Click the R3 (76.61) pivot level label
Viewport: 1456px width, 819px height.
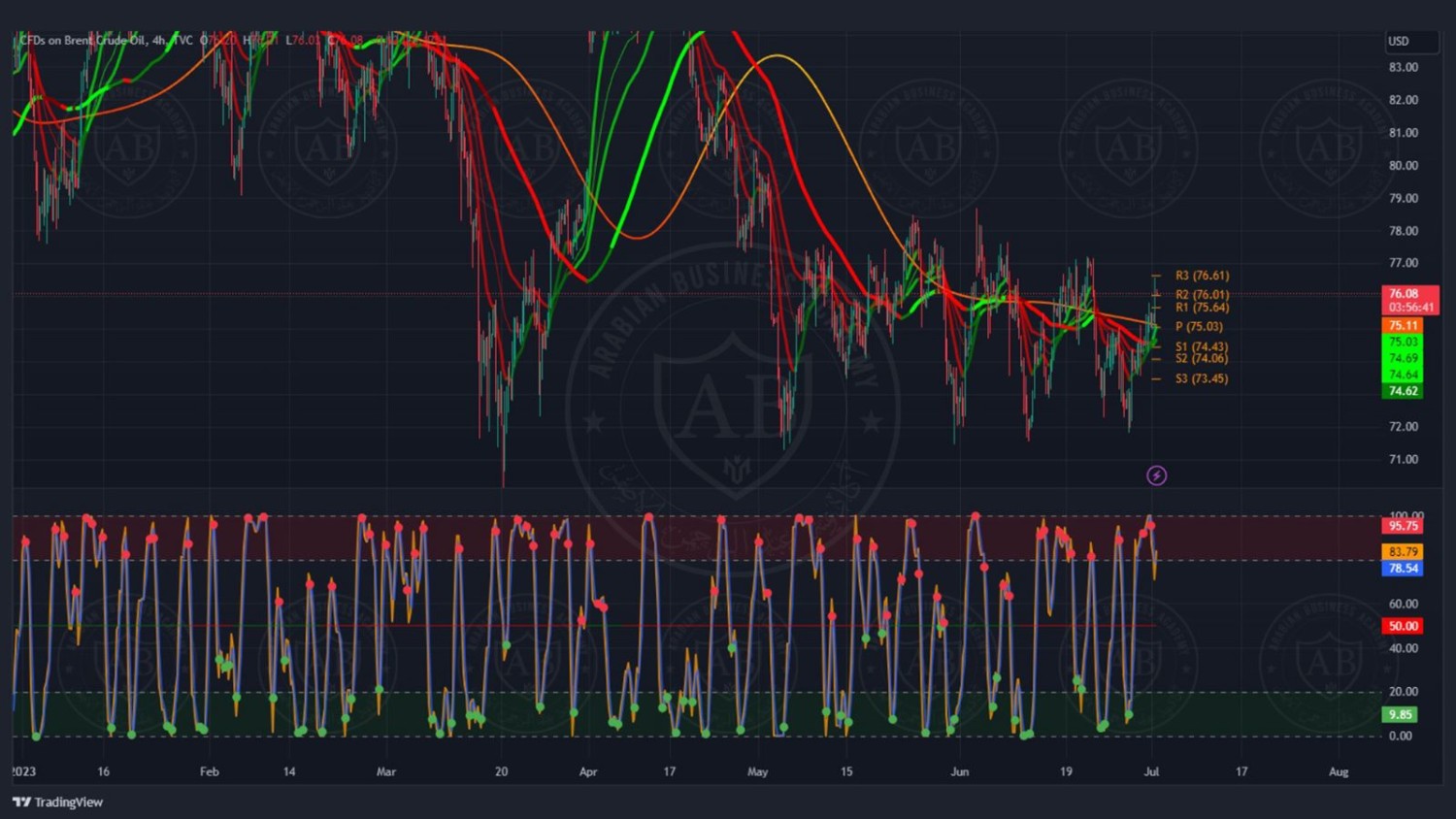tap(1202, 276)
